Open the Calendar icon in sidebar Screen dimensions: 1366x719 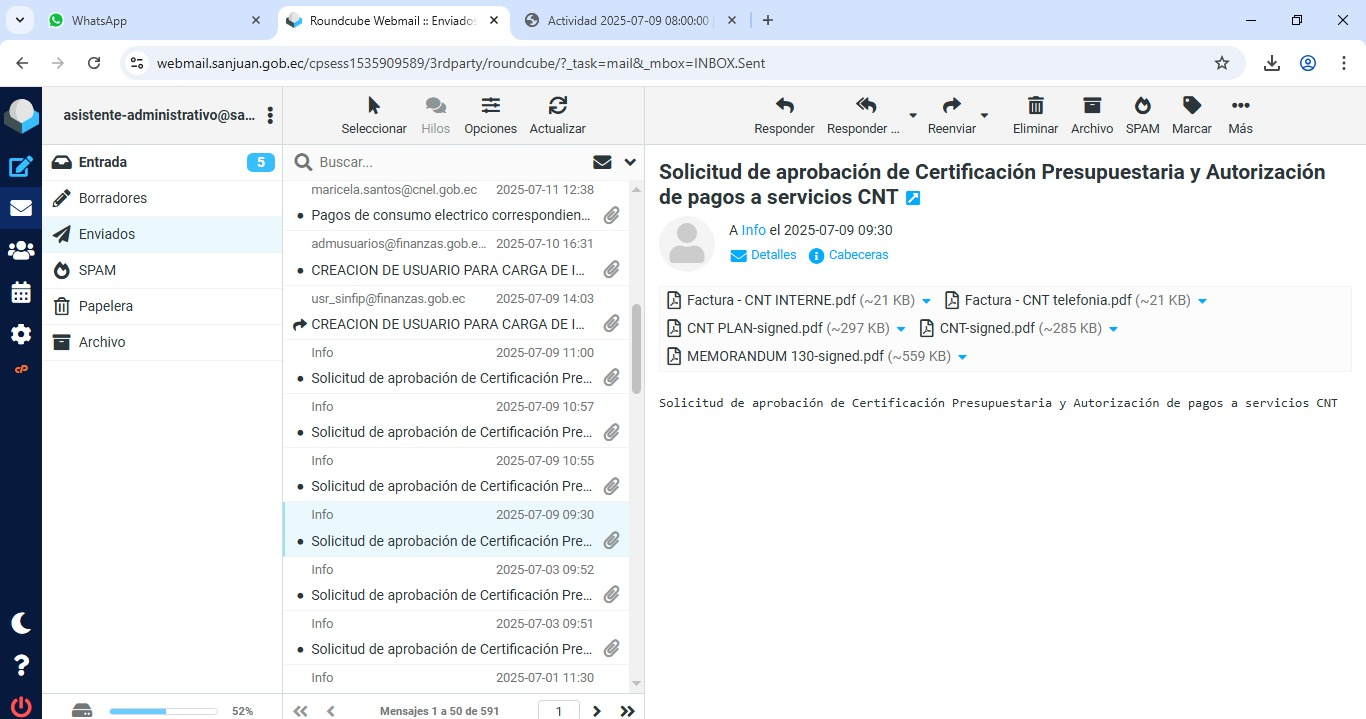21,292
